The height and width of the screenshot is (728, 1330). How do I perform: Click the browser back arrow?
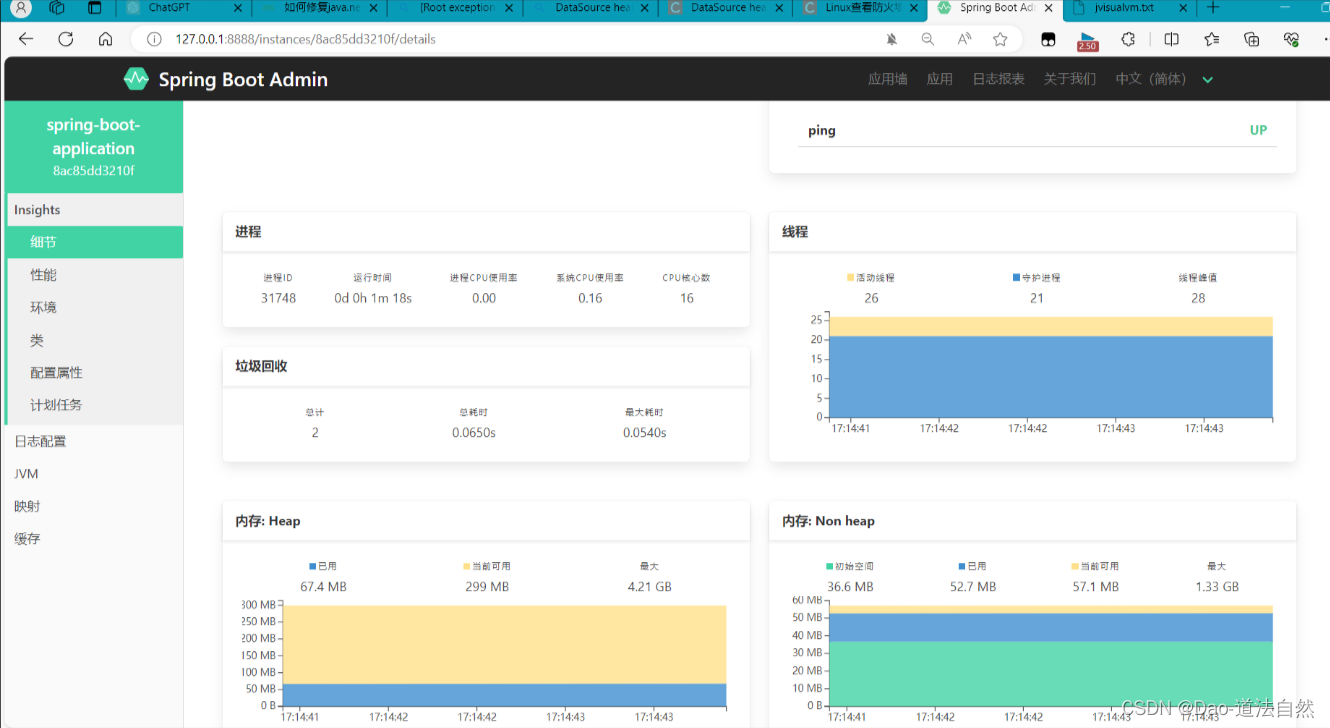pos(26,39)
